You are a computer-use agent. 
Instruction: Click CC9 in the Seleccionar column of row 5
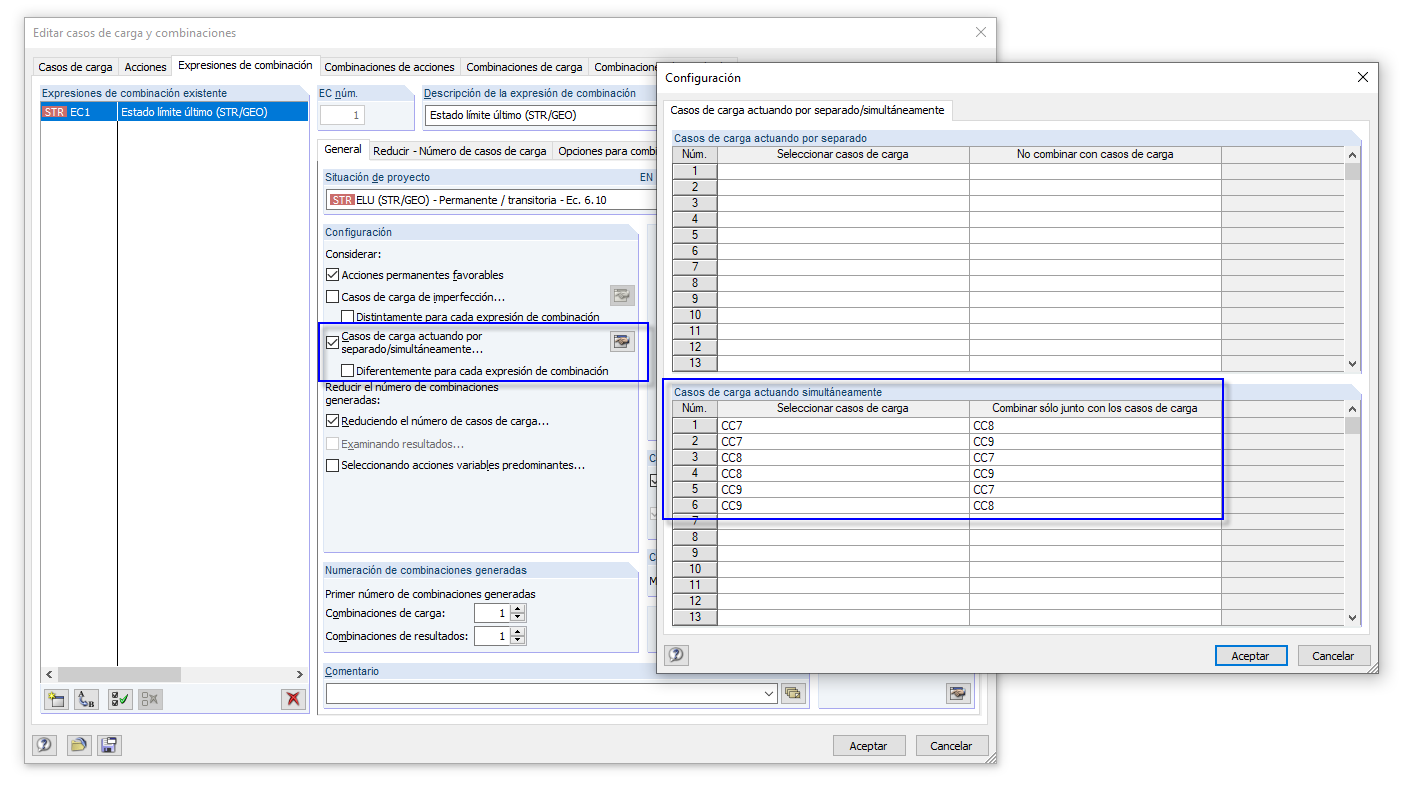(843, 490)
